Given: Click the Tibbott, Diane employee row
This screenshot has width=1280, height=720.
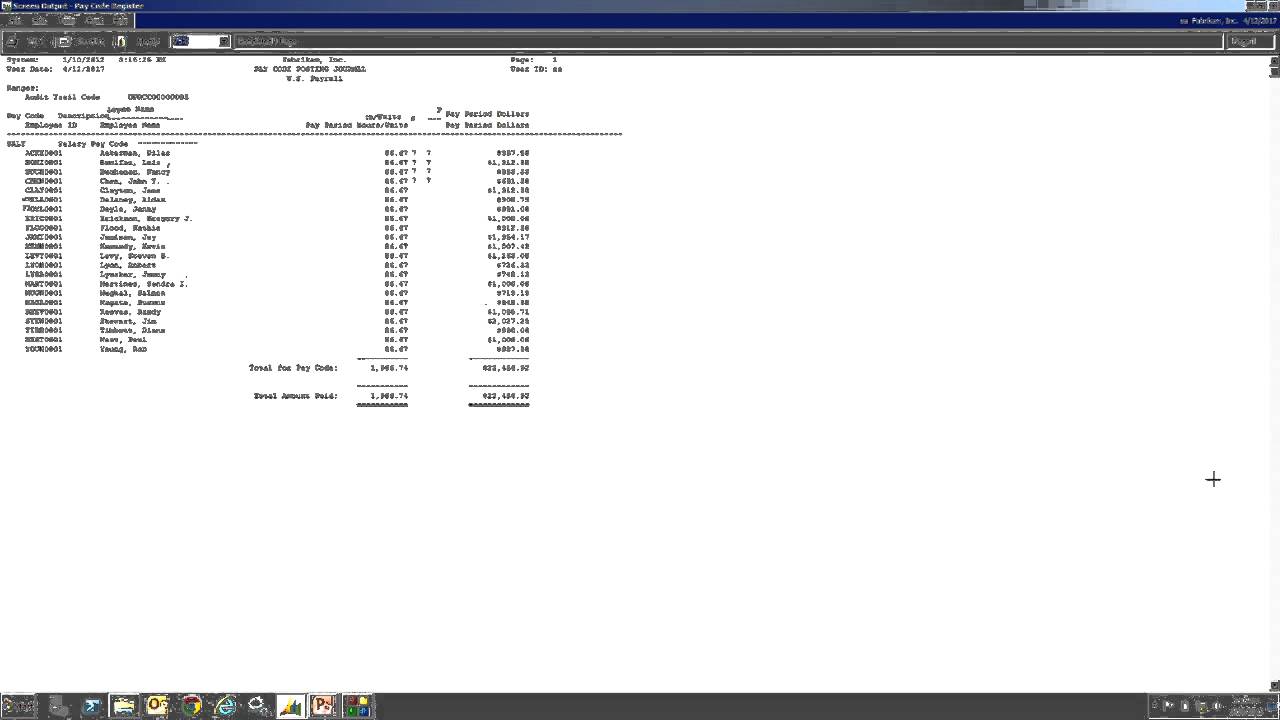Looking at the screenshot, I should pyautogui.click(x=277, y=330).
